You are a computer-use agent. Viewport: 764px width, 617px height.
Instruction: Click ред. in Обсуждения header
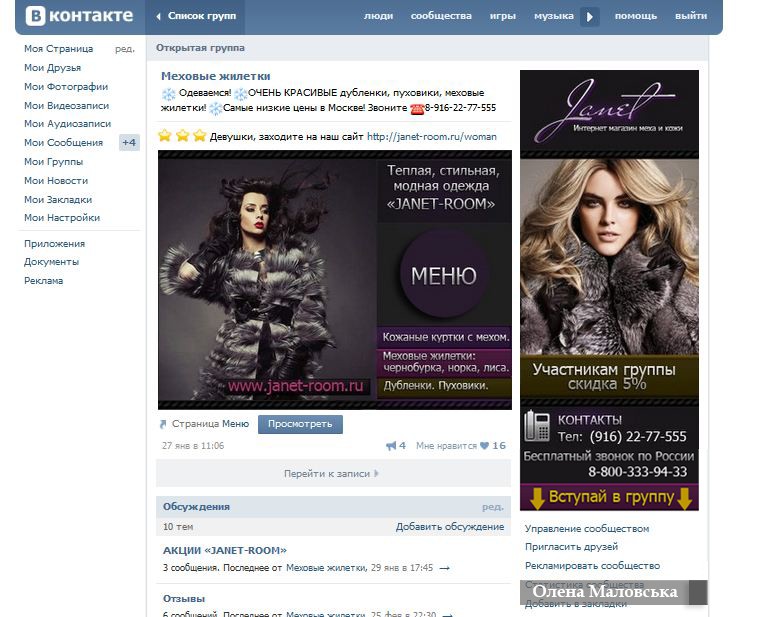493,507
